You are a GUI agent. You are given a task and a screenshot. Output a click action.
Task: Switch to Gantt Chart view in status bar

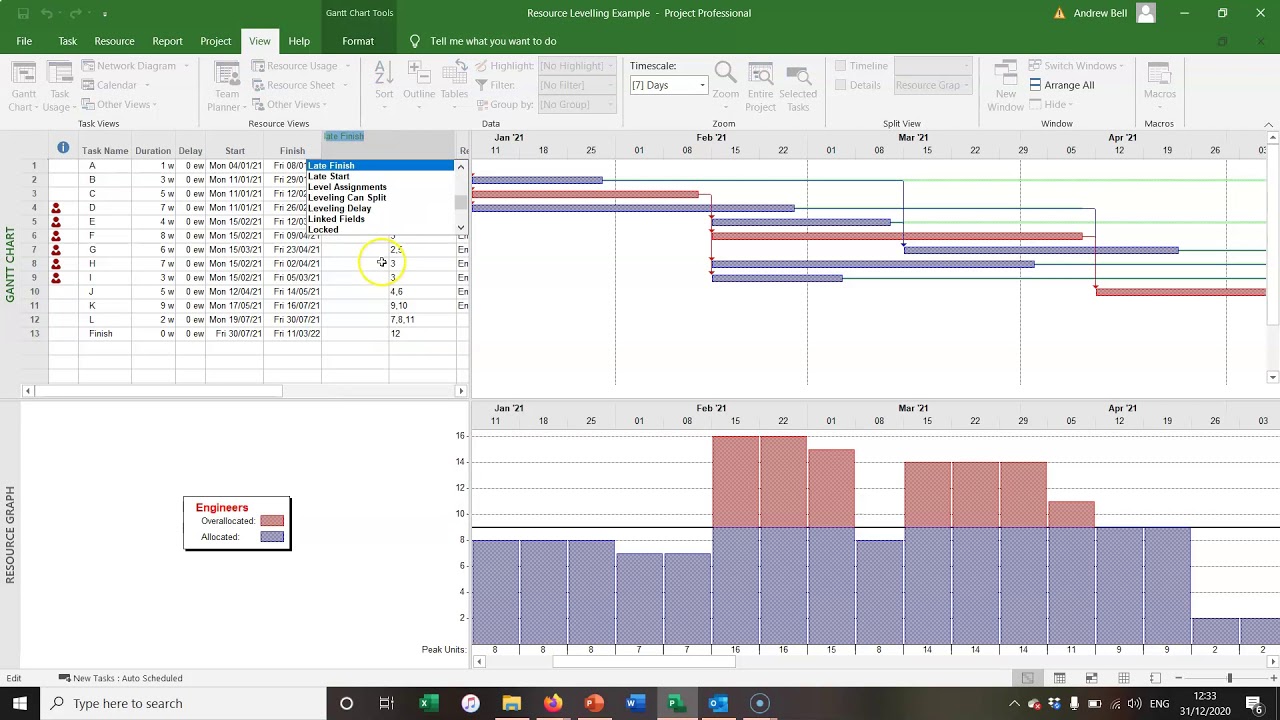[1027, 678]
